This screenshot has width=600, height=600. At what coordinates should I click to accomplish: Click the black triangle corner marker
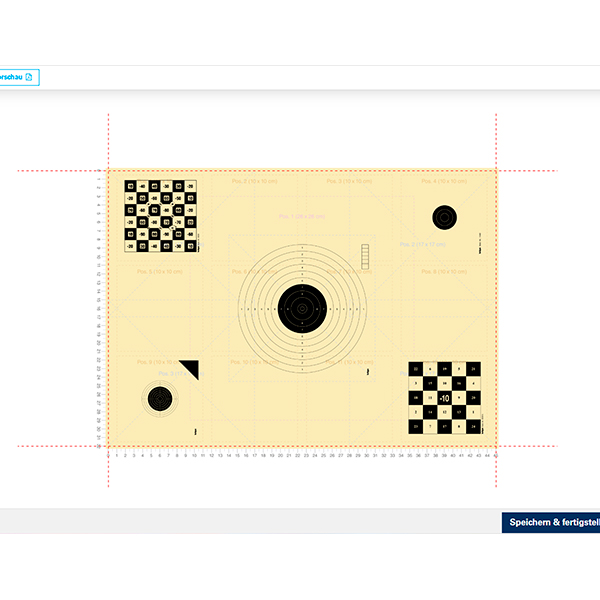tap(192, 369)
